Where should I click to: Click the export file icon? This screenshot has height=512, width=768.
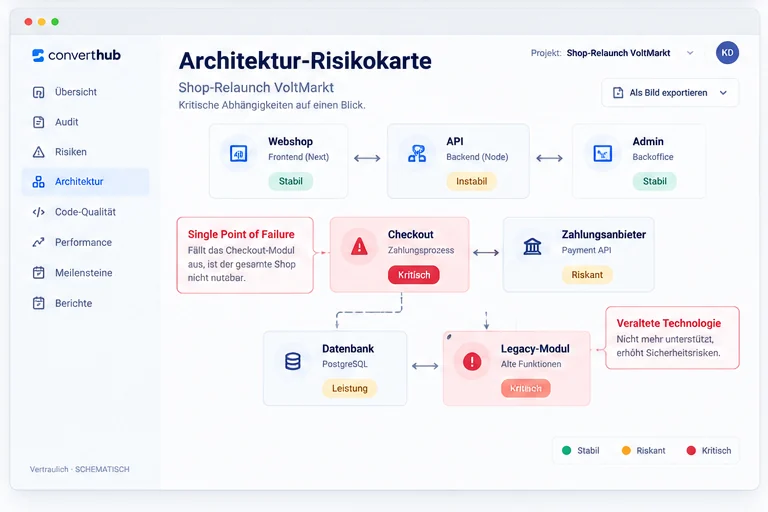point(618,93)
